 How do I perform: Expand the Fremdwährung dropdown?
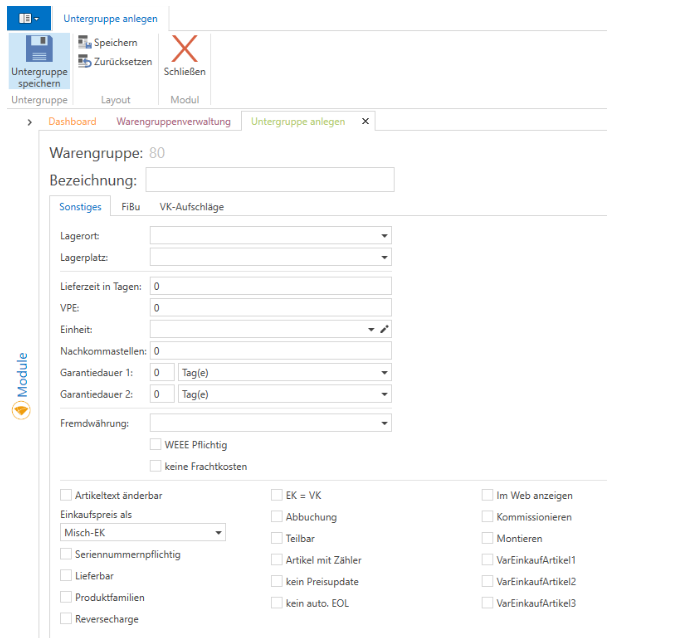384,424
